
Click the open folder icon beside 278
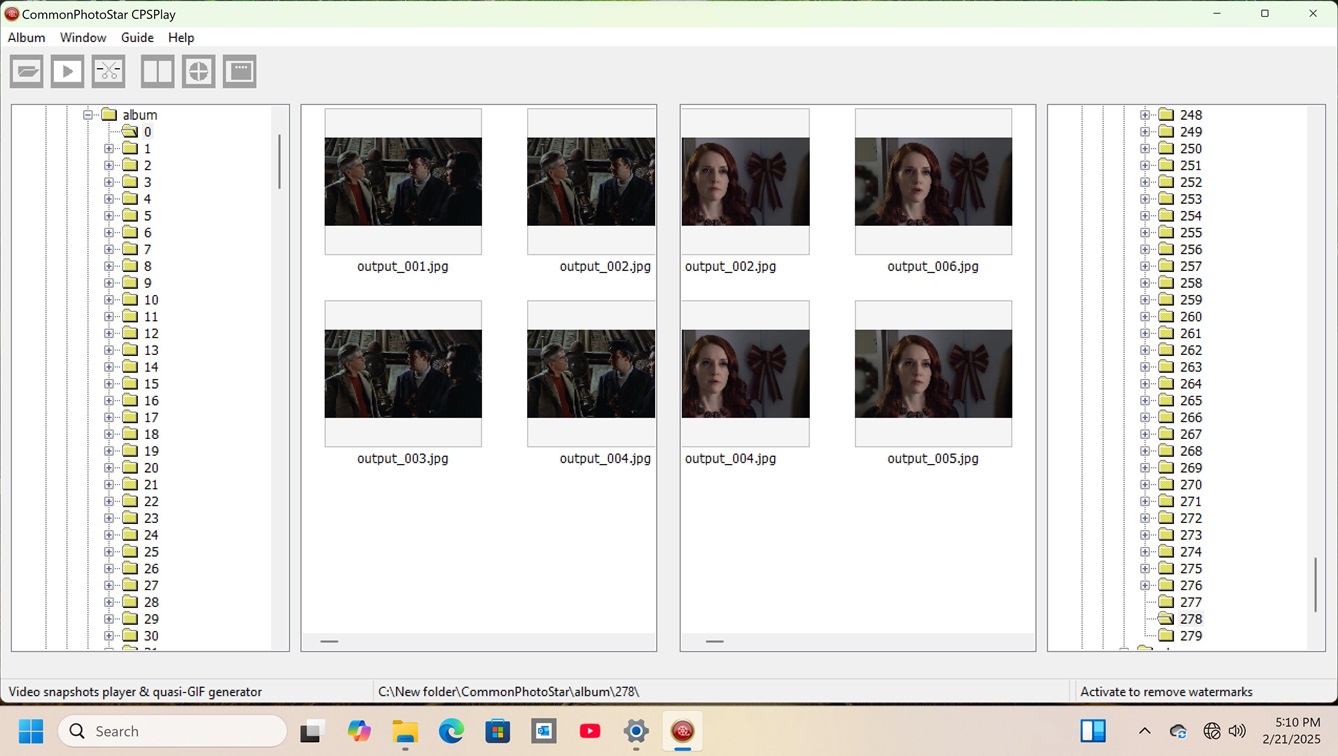coord(1166,619)
